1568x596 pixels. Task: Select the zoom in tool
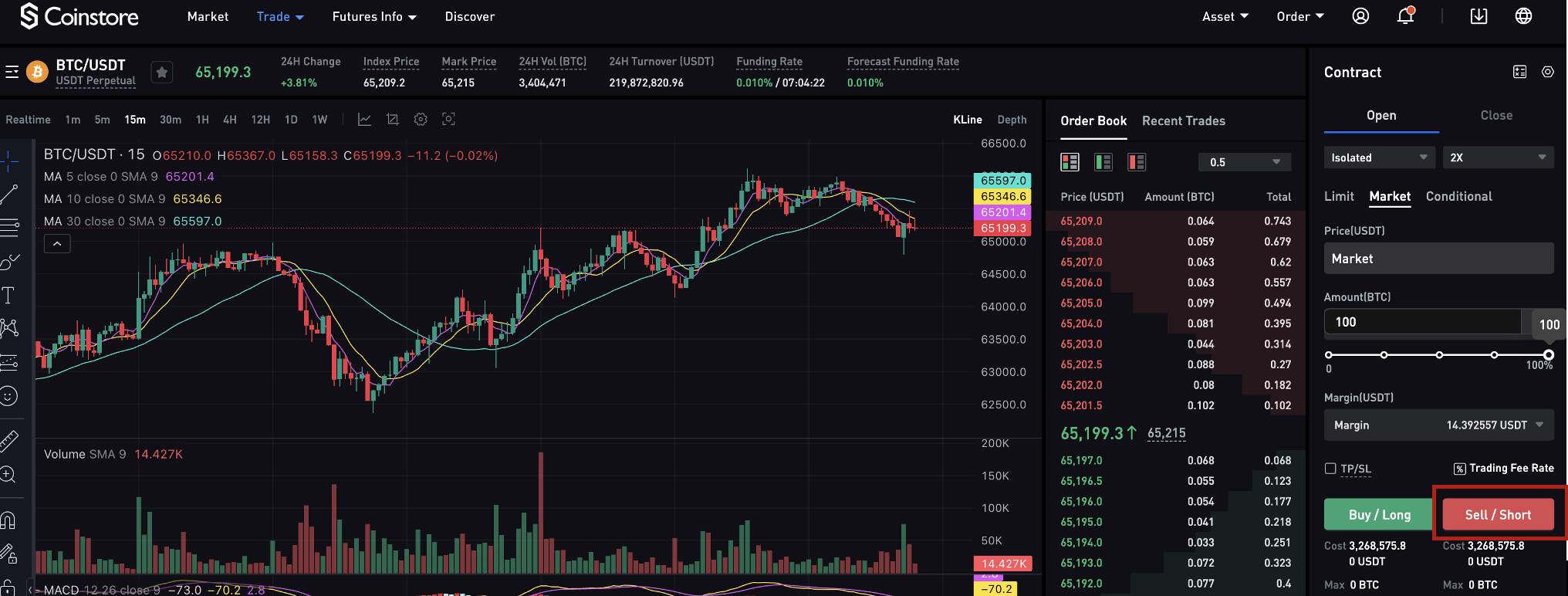9,474
